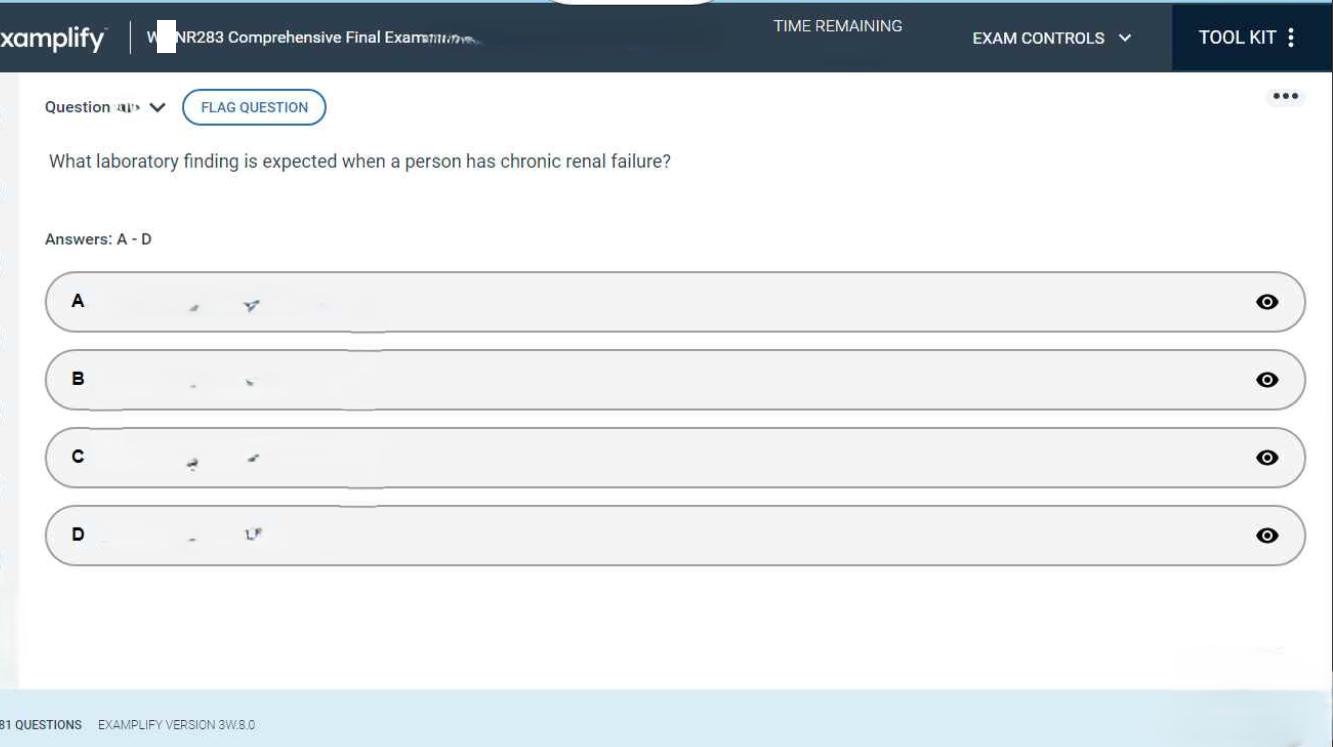Image resolution: width=1333 pixels, height=747 pixels.
Task: Toggle eye icon to hide answer D
Action: [1267, 536]
